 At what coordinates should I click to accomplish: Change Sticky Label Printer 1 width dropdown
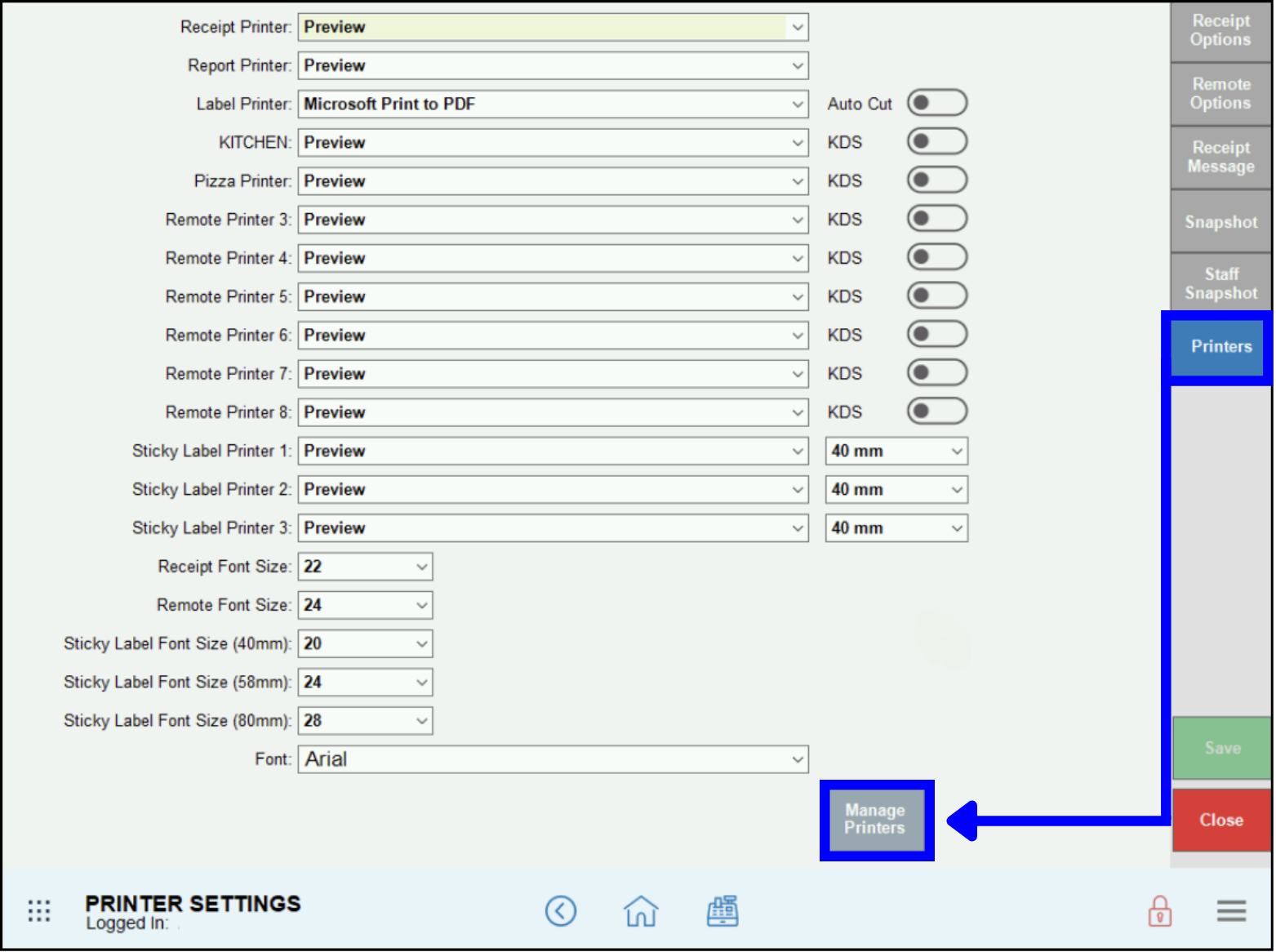click(896, 451)
